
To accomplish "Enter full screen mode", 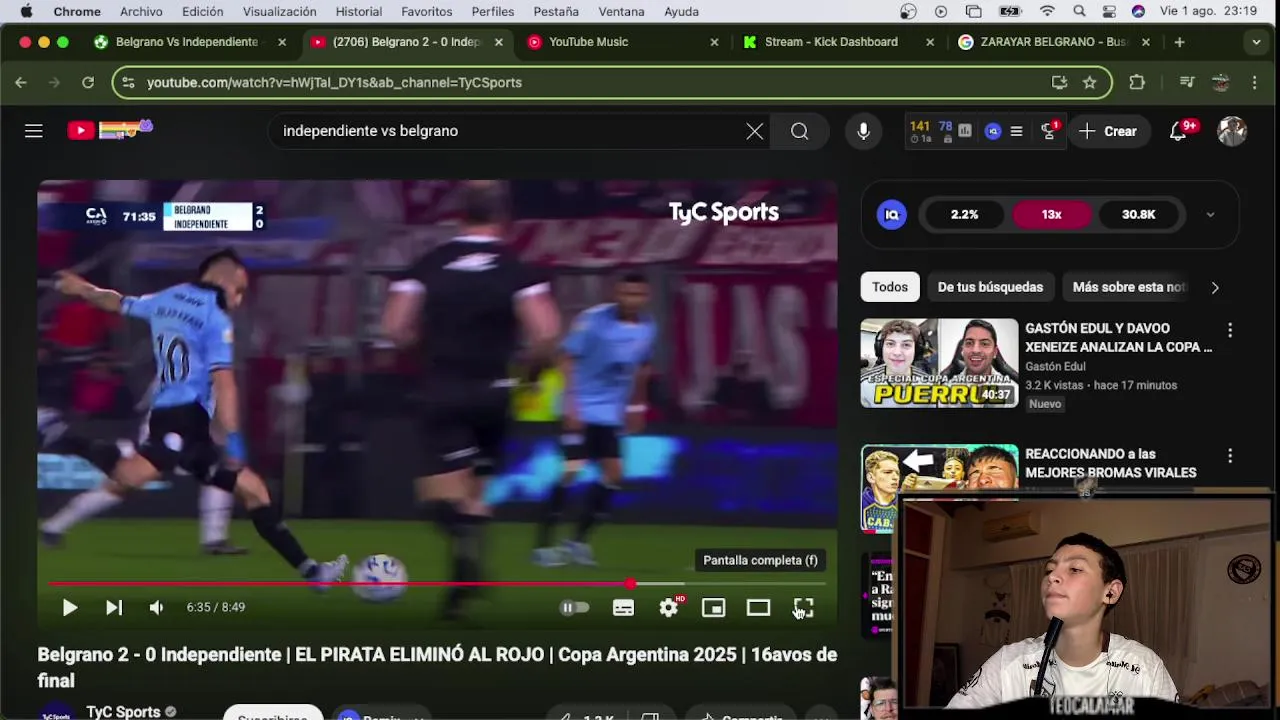I will [803, 607].
